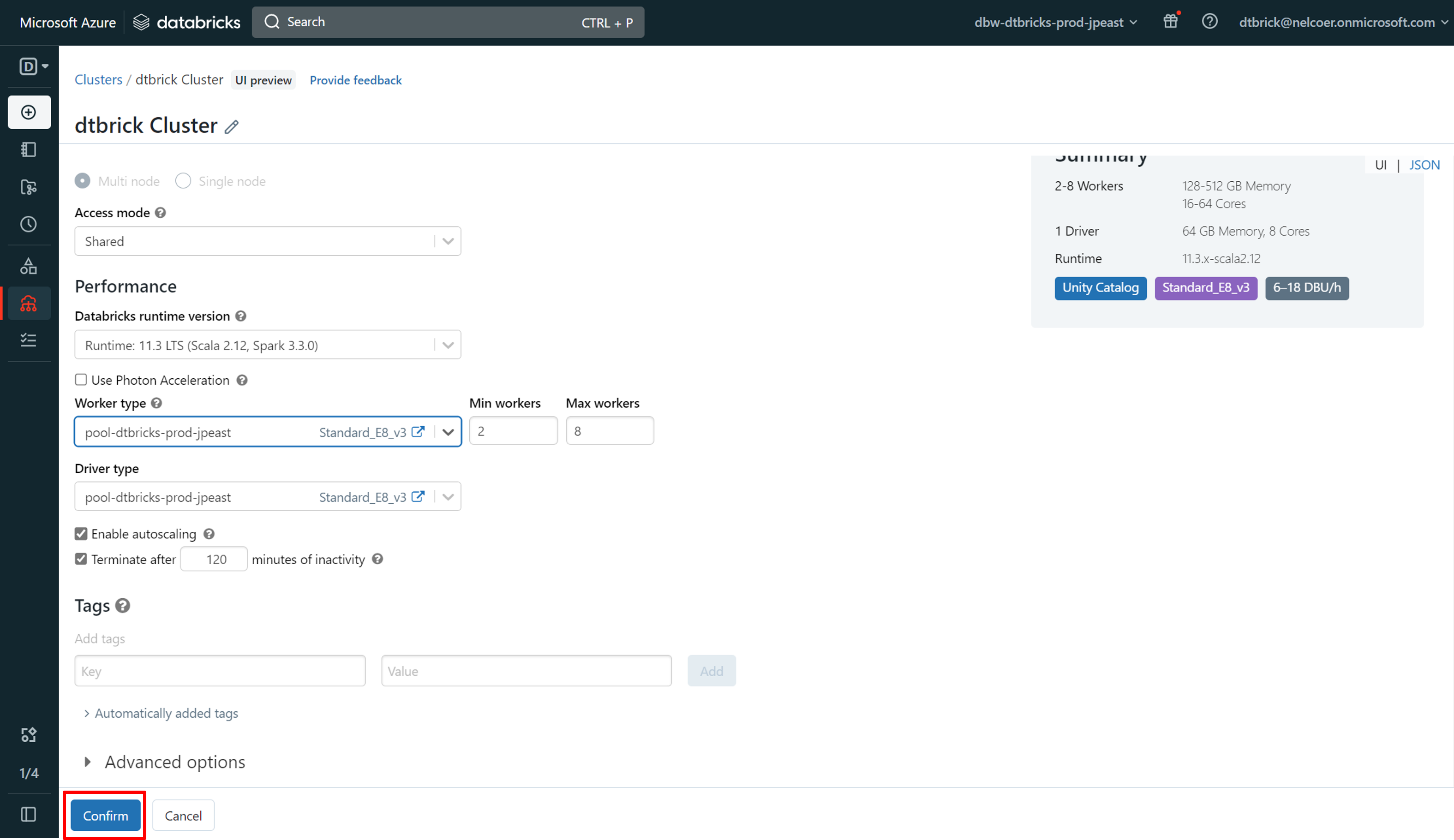
Task: Open the Access mode dropdown
Action: [268, 241]
